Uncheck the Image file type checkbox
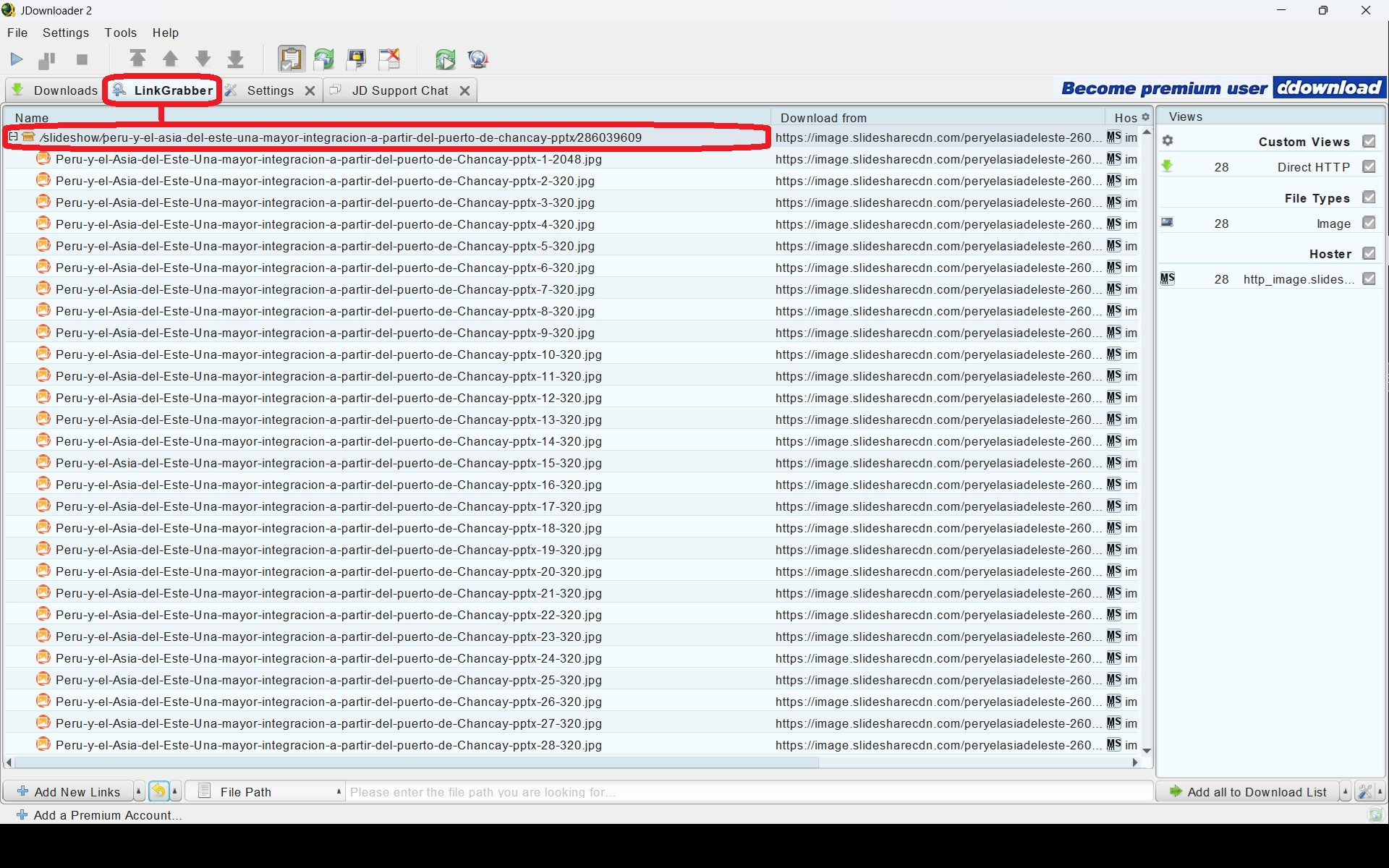Image resolution: width=1389 pixels, height=868 pixels. pyautogui.click(x=1368, y=224)
